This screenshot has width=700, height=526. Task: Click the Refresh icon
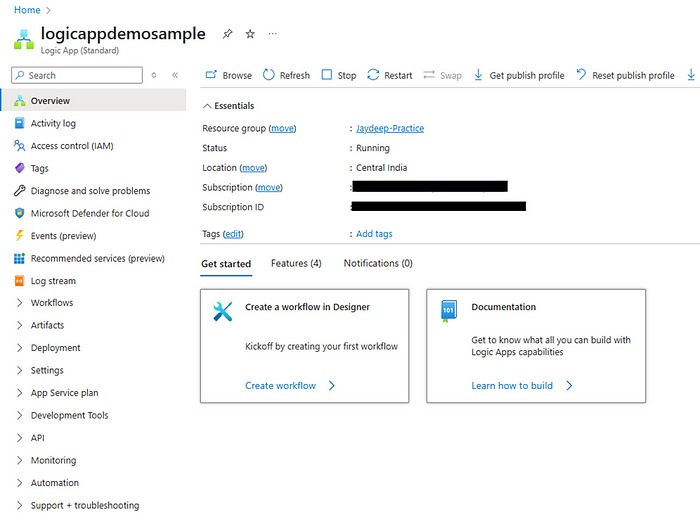tap(268, 75)
